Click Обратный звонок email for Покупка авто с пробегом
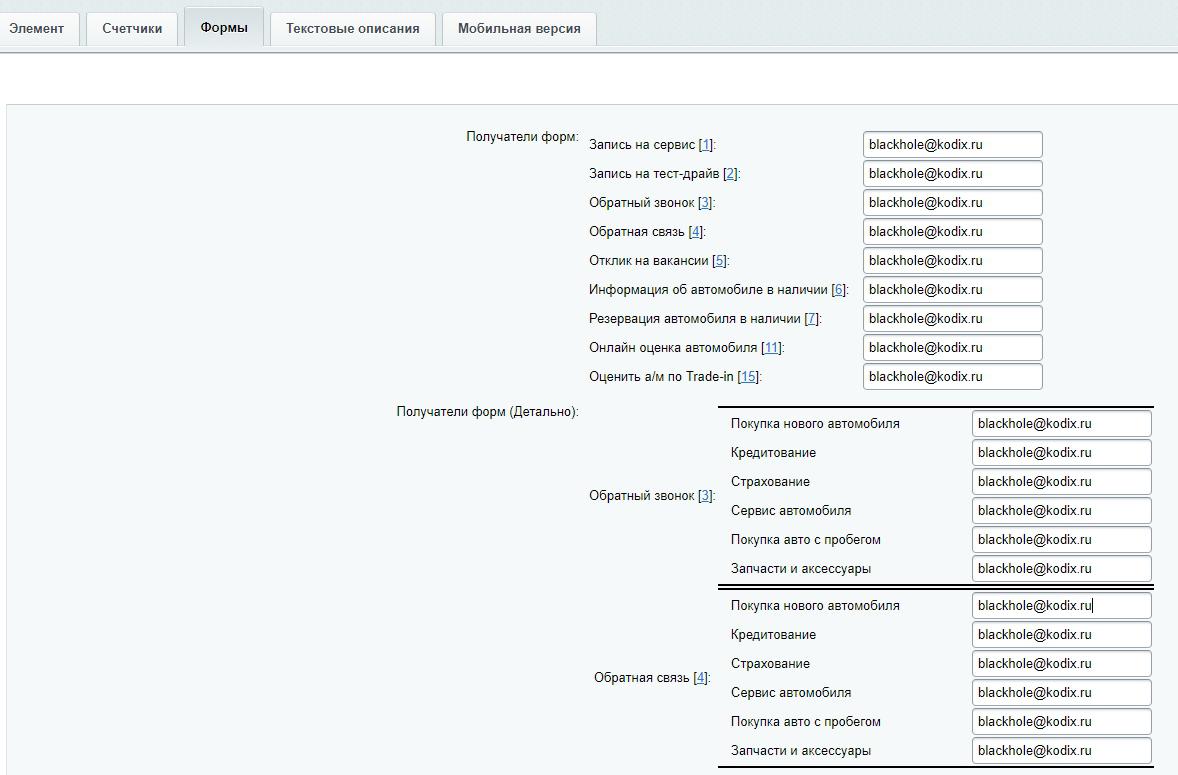The height and width of the screenshot is (775, 1178). (1062, 540)
